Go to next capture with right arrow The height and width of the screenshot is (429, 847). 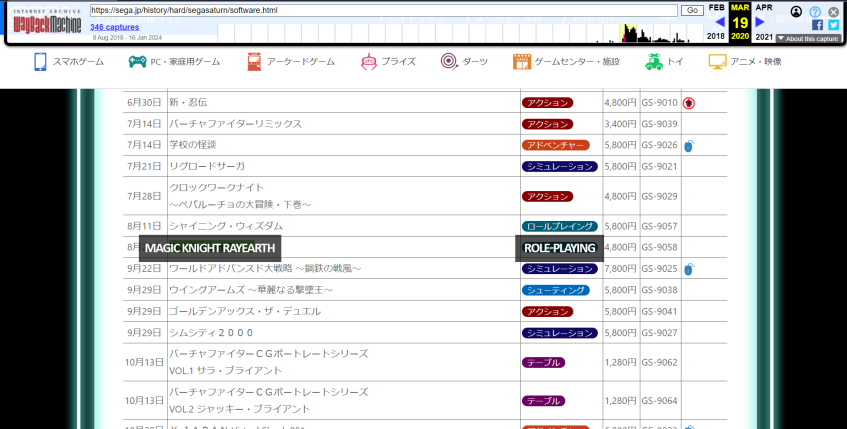coord(760,22)
